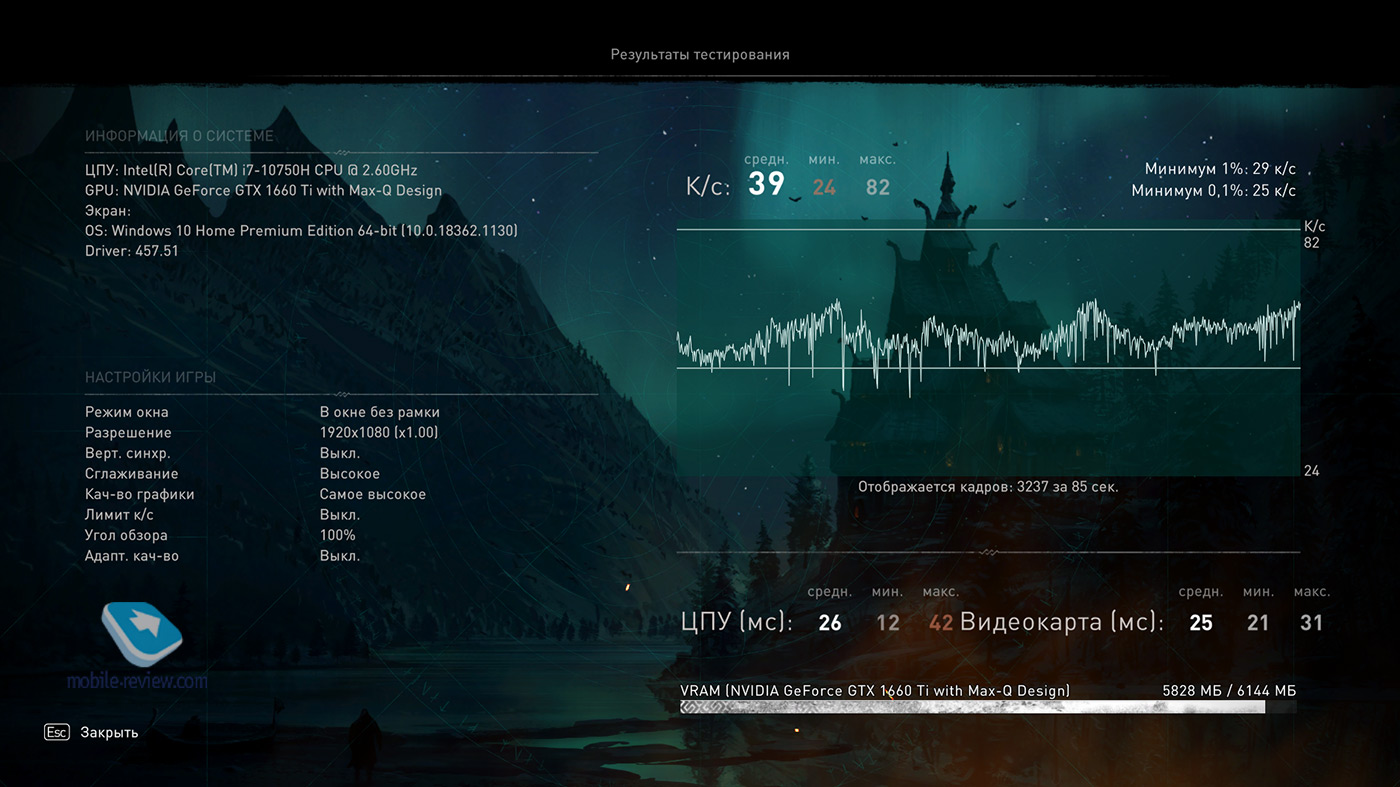Click the Режим окна label

[127, 412]
